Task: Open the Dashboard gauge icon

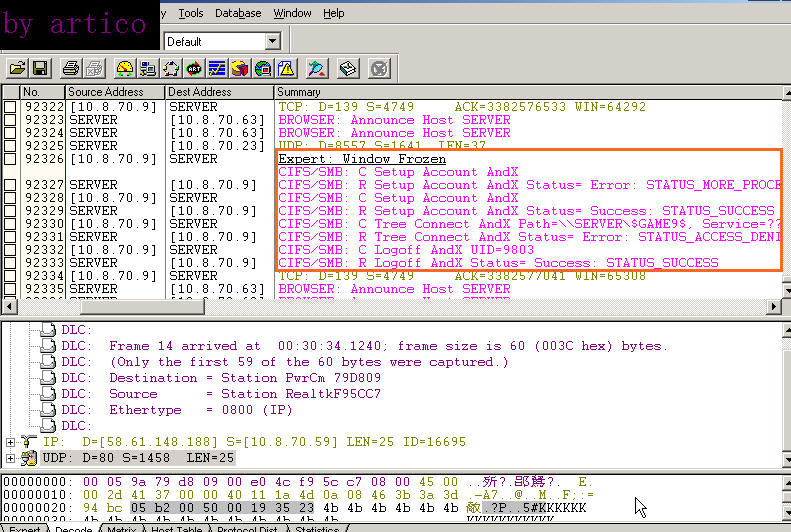Action: pos(125,69)
